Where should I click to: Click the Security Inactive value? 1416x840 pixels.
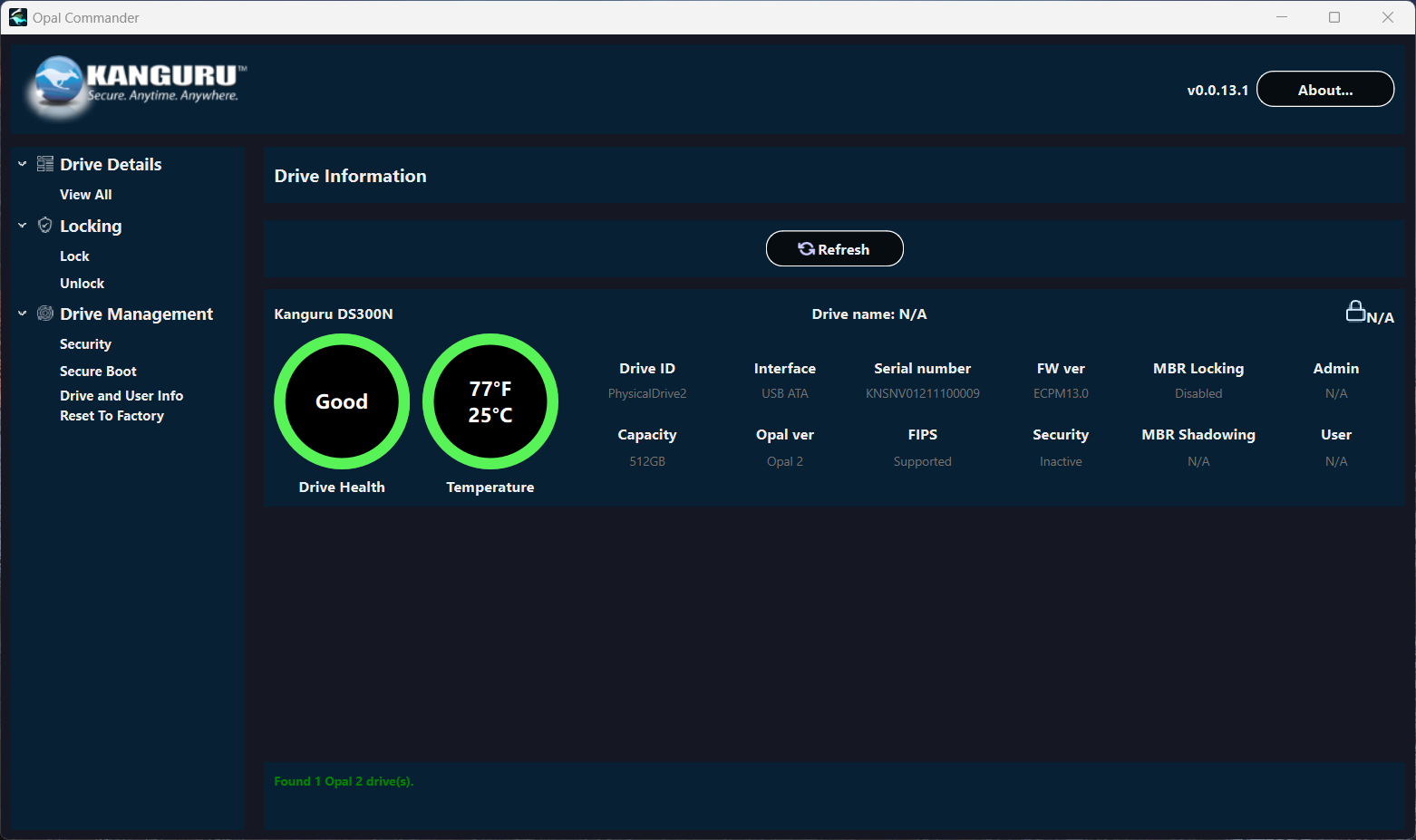[x=1061, y=461]
